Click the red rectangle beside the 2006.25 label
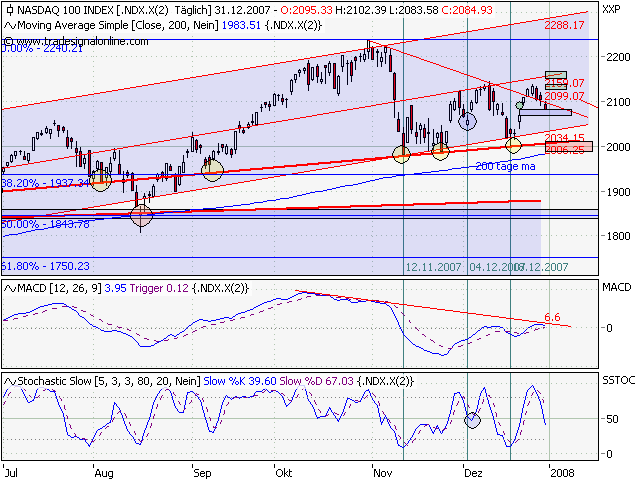This screenshot has height=480, width=640. tap(569, 147)
